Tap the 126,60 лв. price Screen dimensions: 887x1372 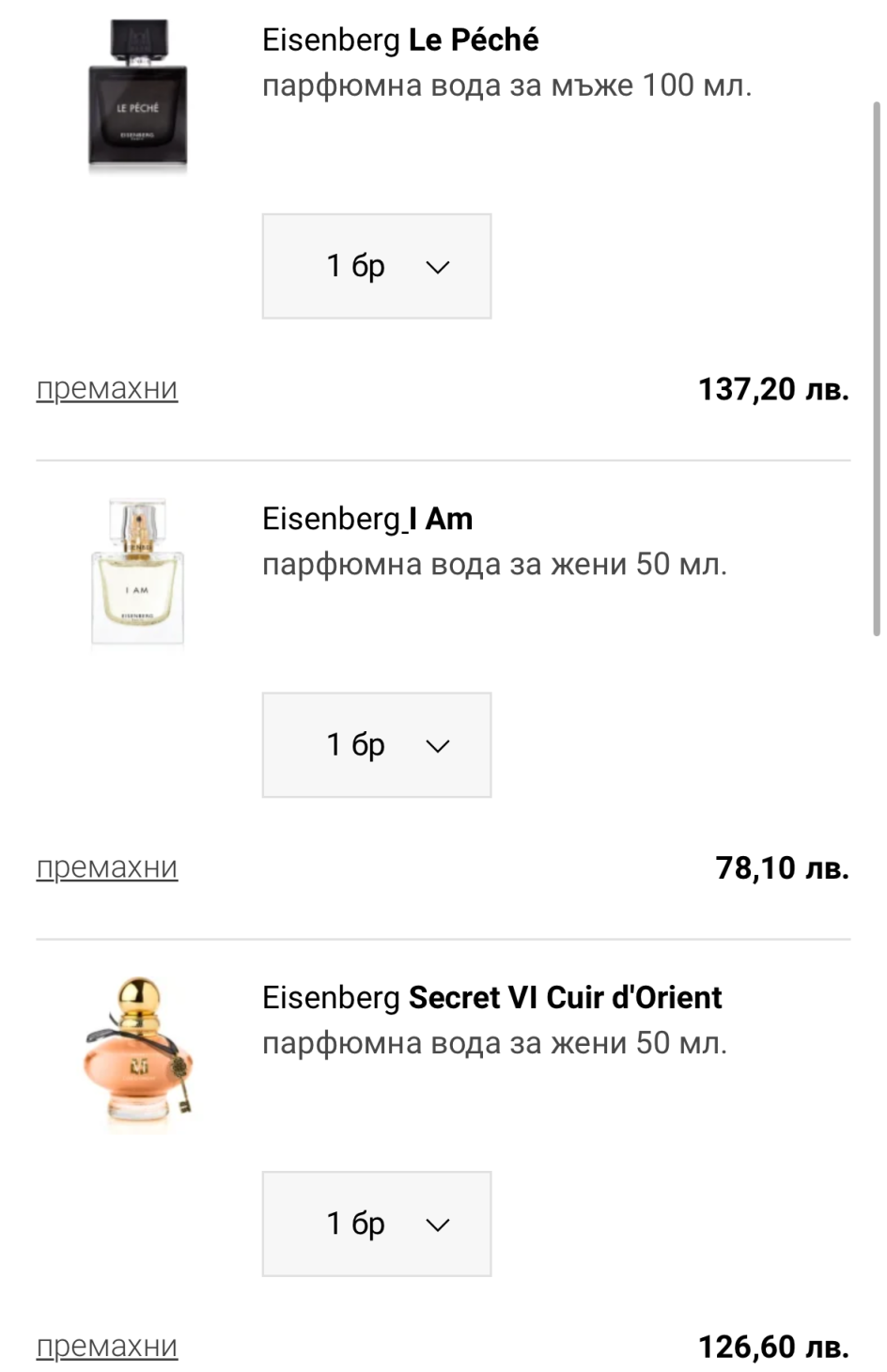(x=772, y=1347)
